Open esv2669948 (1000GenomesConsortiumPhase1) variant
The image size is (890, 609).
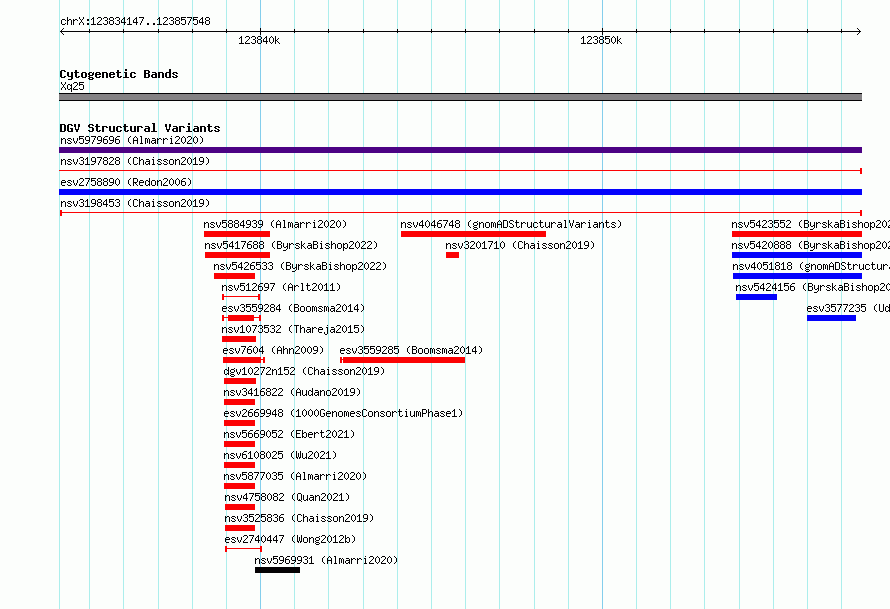coord(343,413)
